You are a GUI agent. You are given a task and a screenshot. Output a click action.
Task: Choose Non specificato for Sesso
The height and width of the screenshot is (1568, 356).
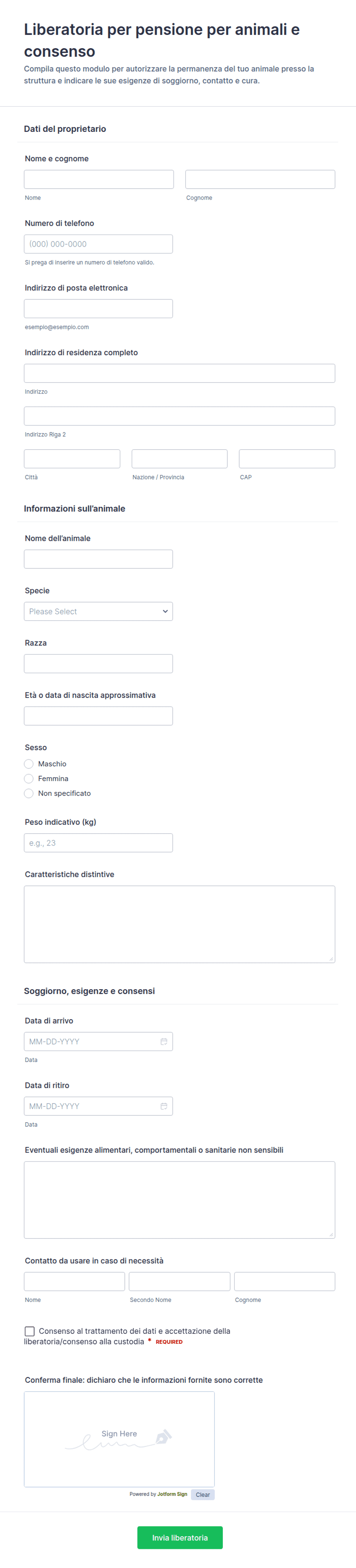(29, 793)
